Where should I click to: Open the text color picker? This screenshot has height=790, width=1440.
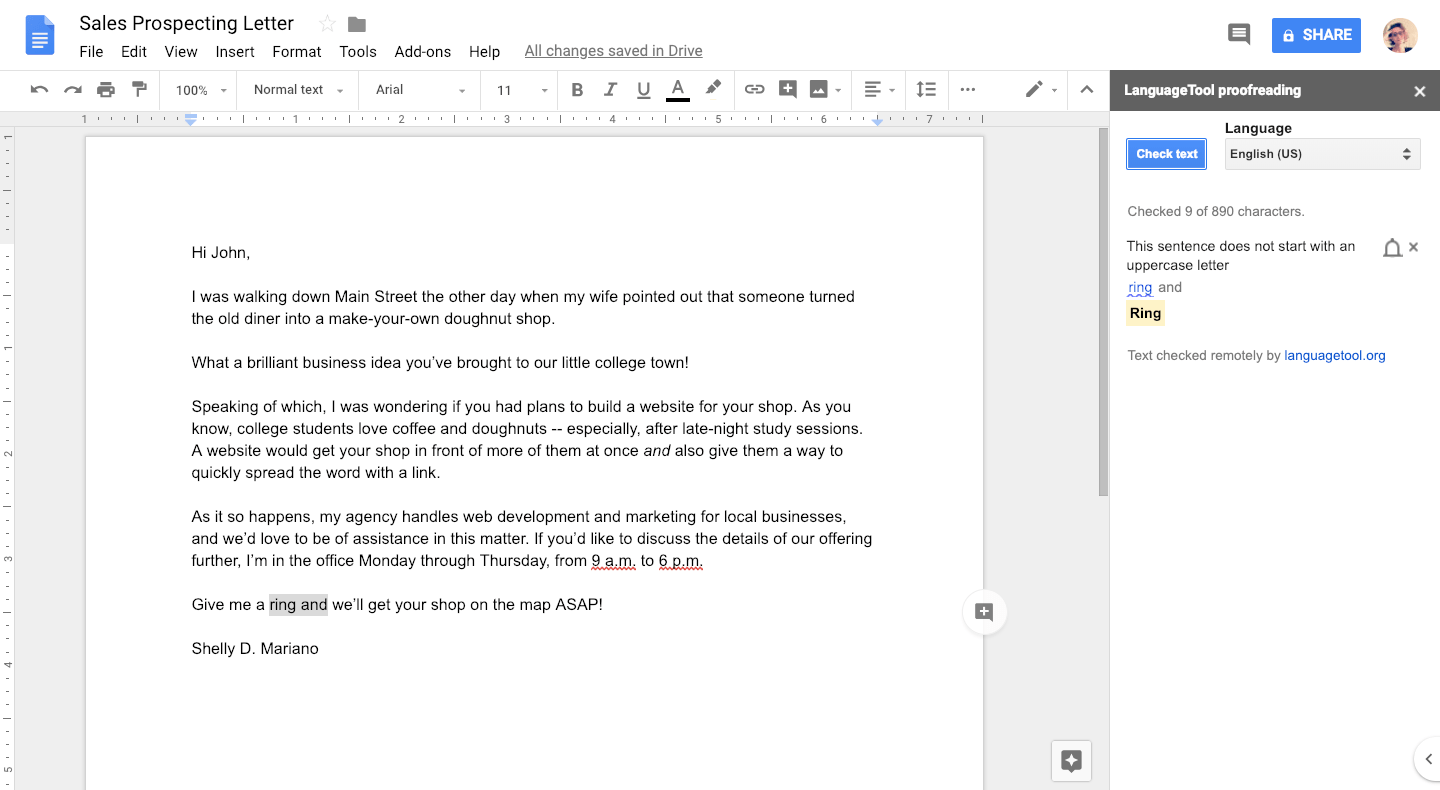coord(677,90)
